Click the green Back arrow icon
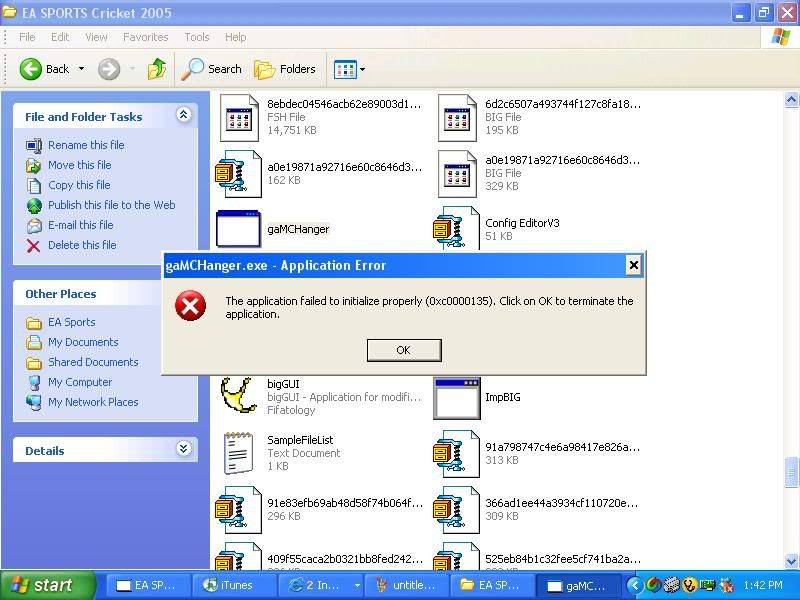 click(31, 69)
